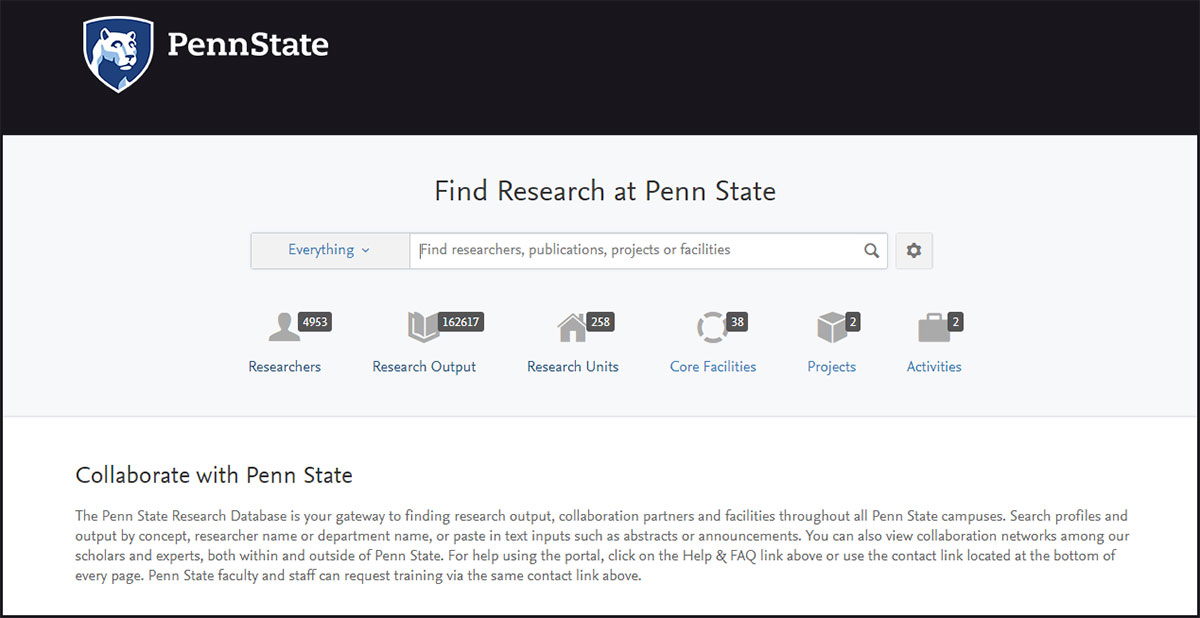The image size is (1200, 618).
Task: Click the Research Output book icon
Action: tap(423, 327)
